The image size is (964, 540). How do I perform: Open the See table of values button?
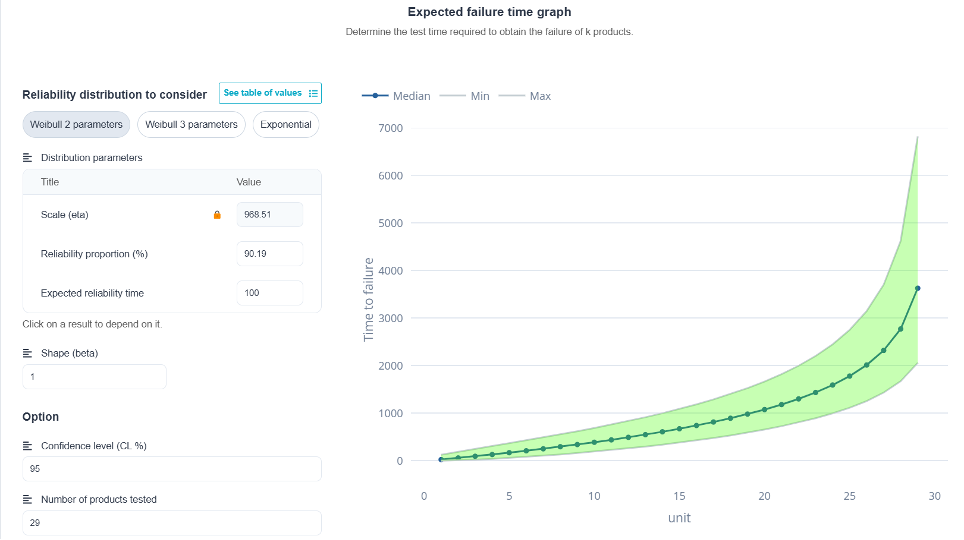pyautogui.click(x=271, y=93)
